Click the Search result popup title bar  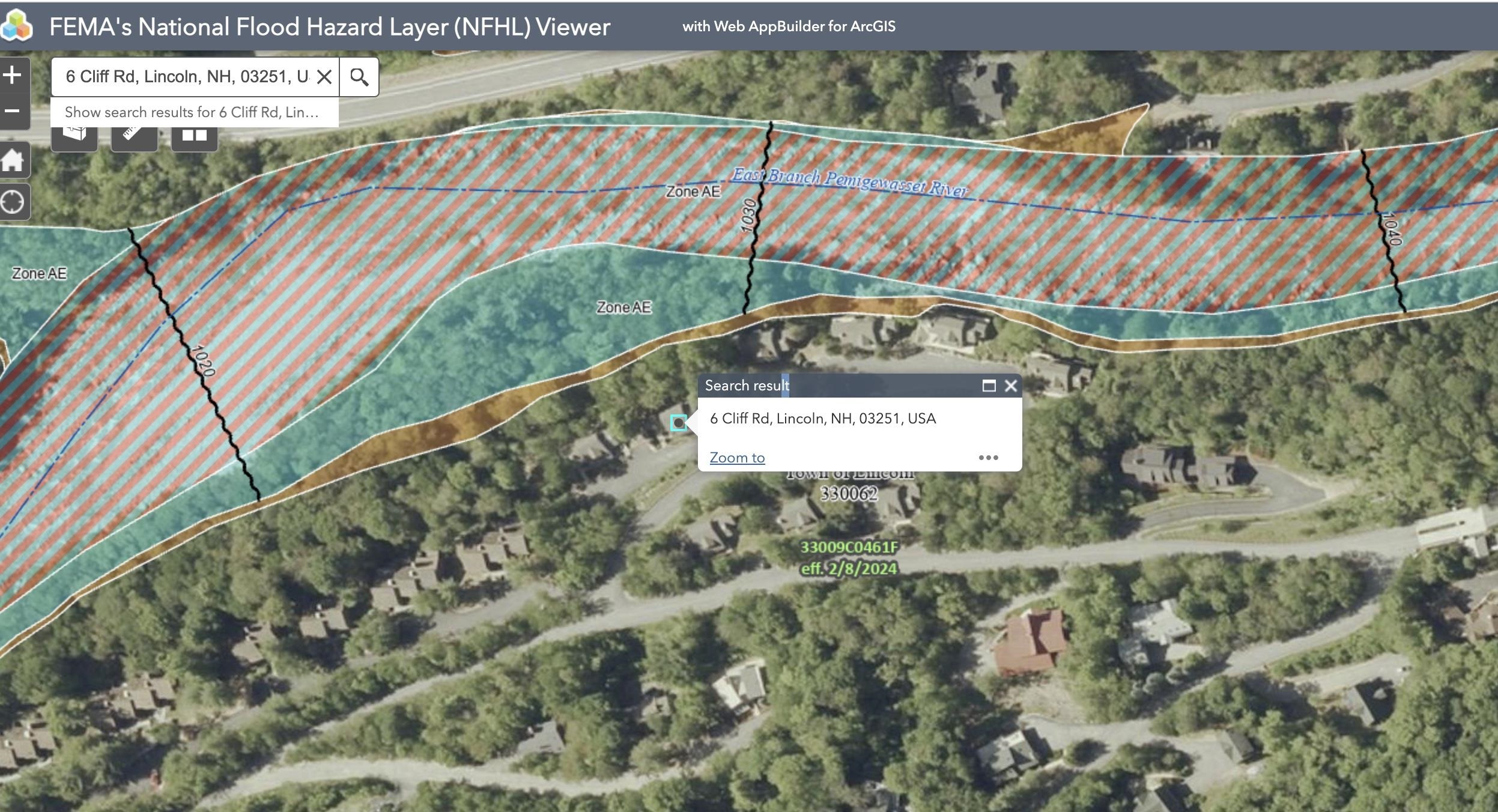871,386
